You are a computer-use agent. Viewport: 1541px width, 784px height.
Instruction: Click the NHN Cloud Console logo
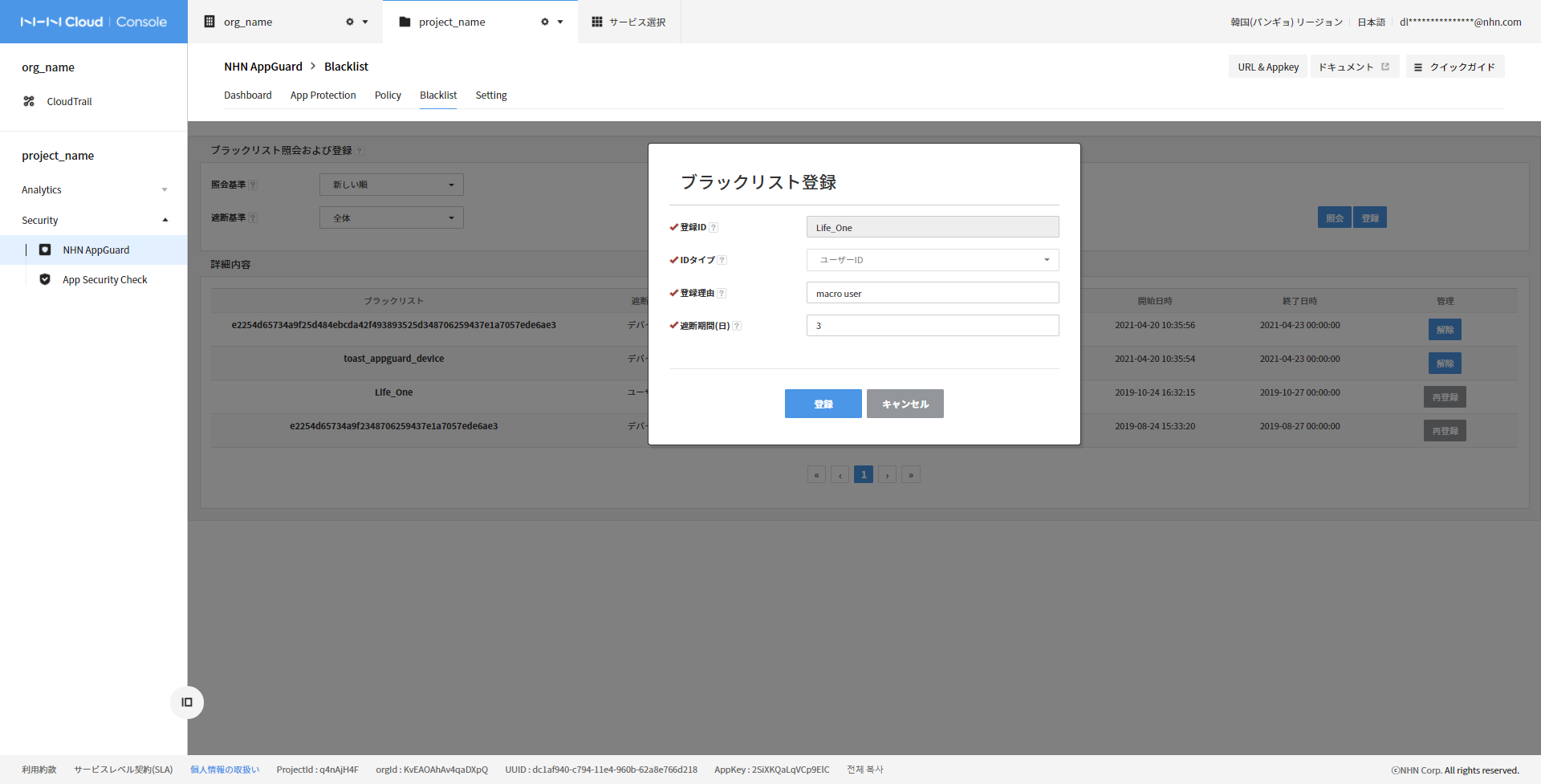(x=93, y=22)
